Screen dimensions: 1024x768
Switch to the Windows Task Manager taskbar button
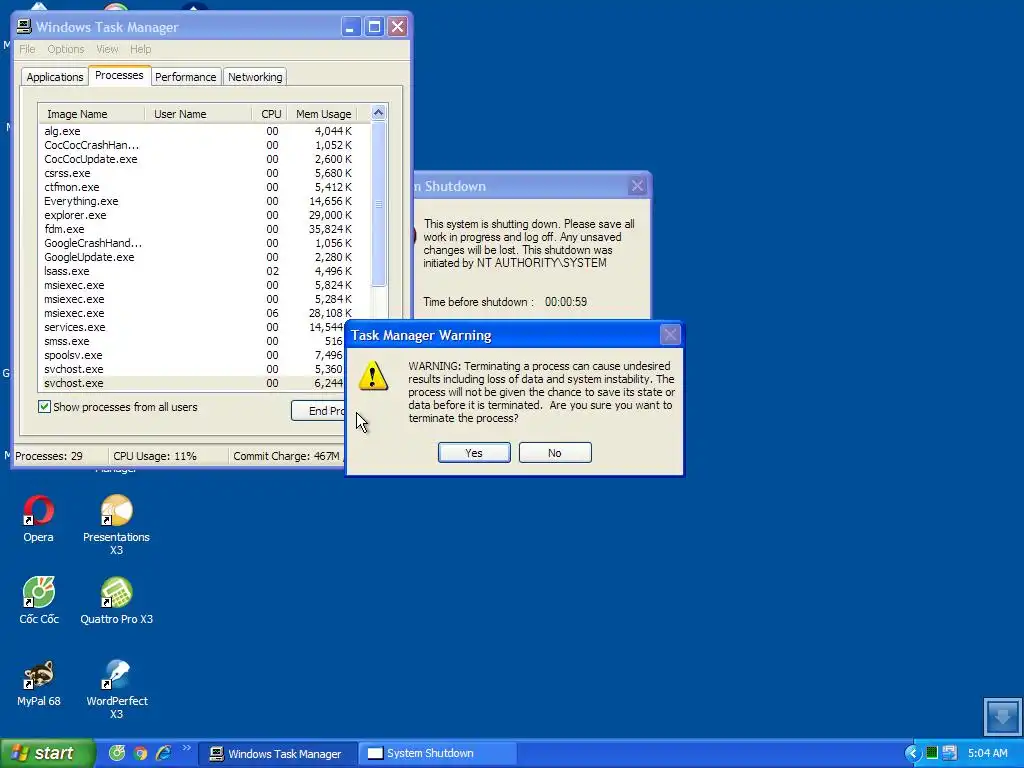[x=278, y=754]
